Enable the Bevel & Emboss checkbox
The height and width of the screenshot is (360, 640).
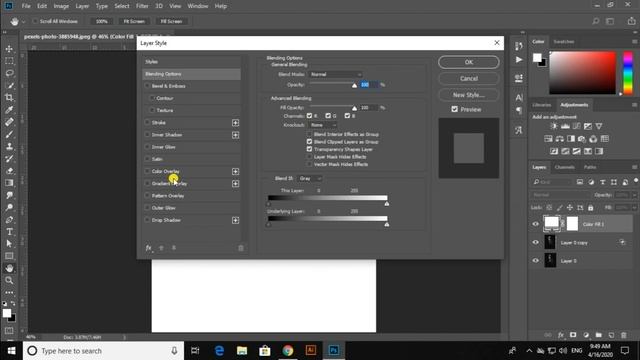tap(147, 86)
